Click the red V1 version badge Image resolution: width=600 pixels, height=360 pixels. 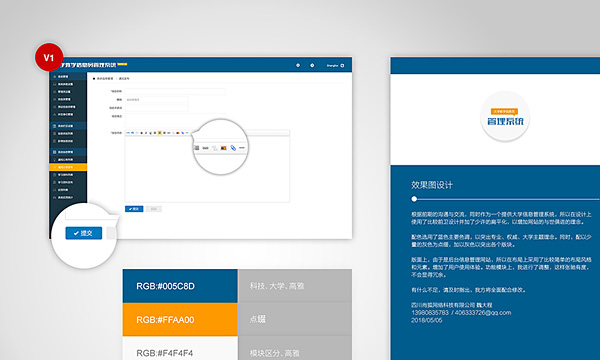[49, 57]
